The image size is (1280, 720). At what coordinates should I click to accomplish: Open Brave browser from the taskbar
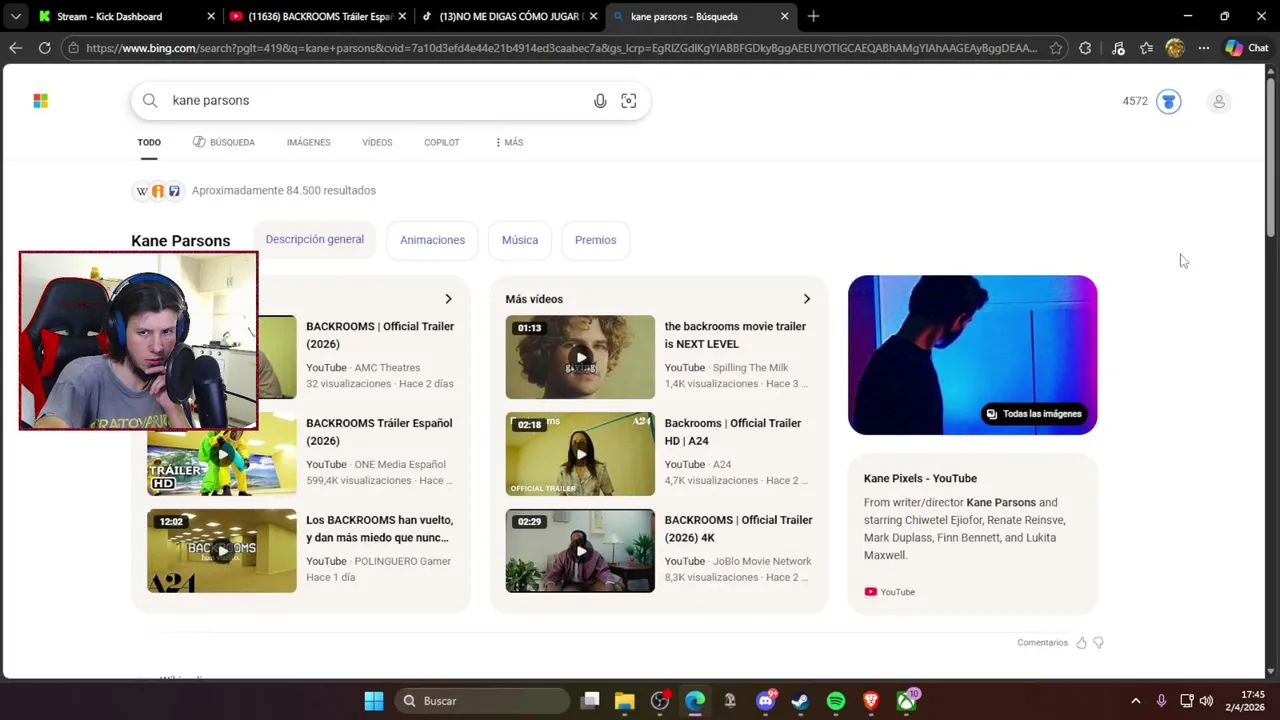point(871,701)
